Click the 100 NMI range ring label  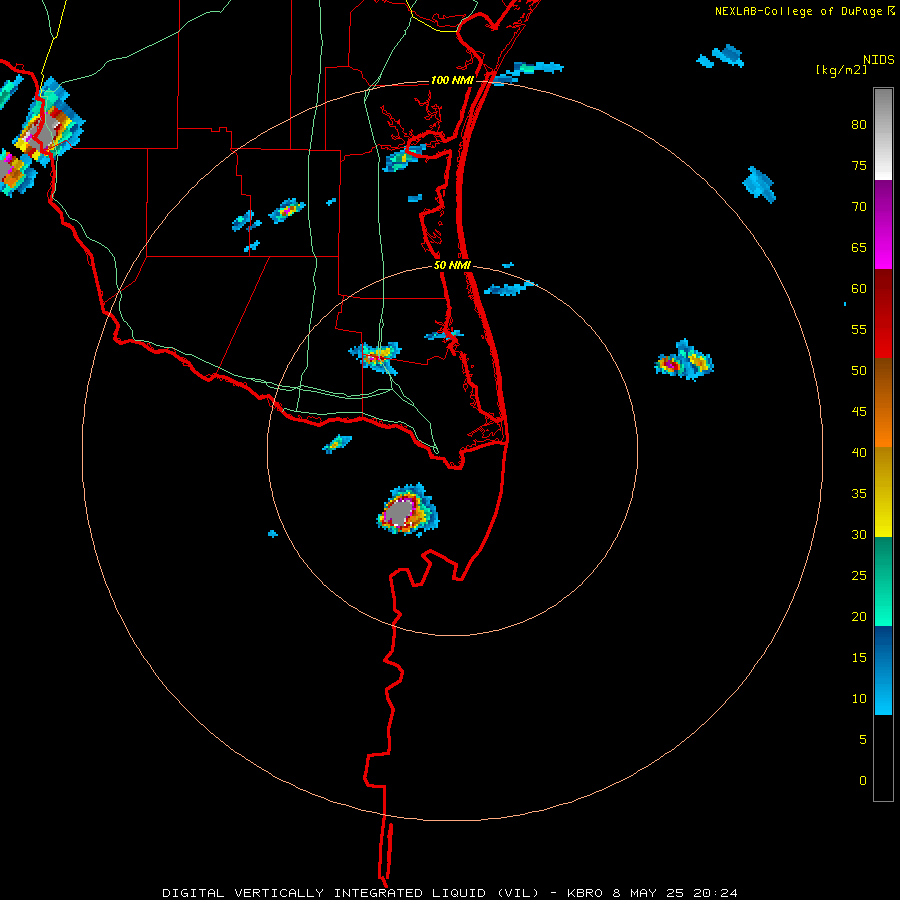click(x=452, y=80)
